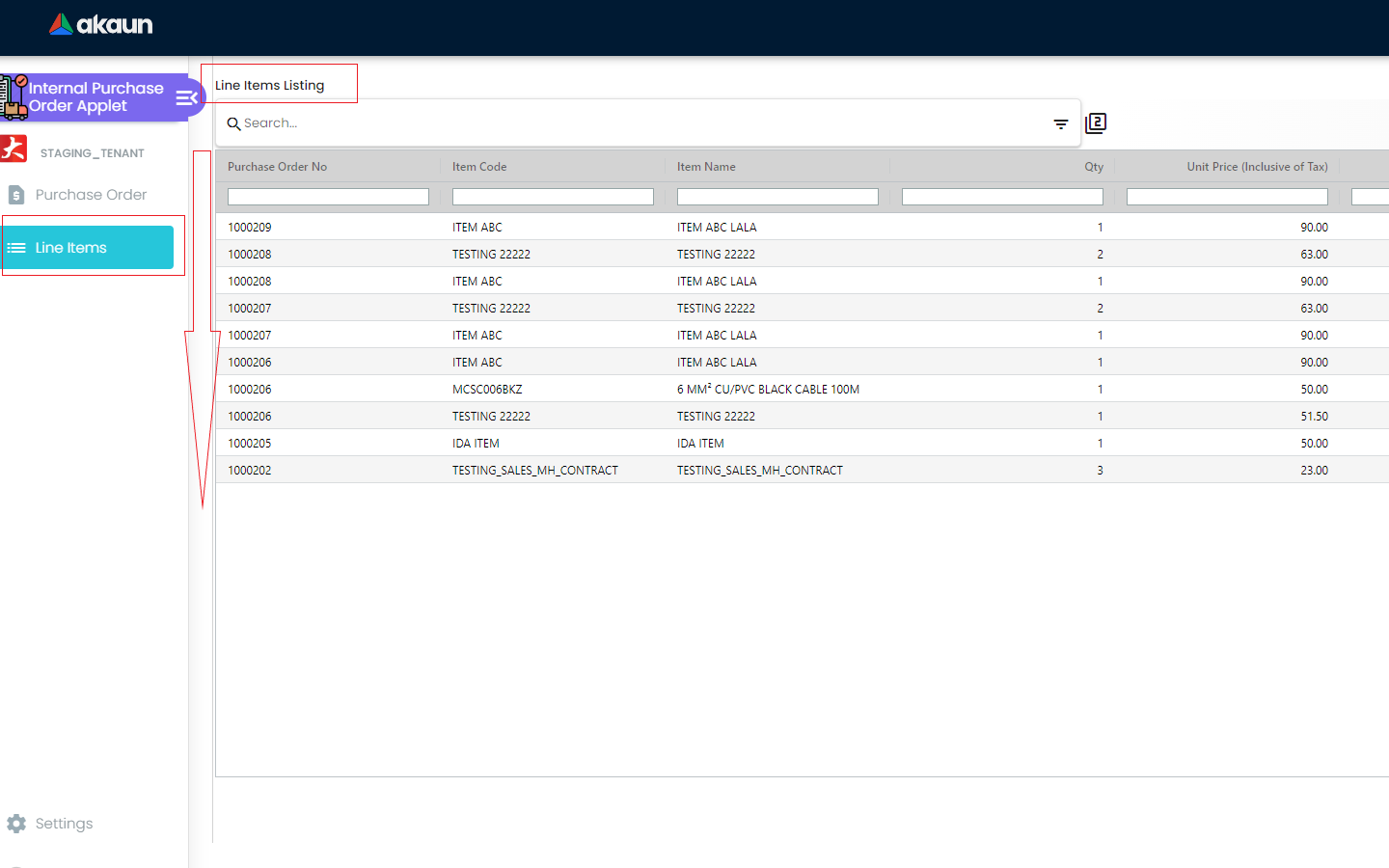Sort by Item Code column header
Image resolution: width=1389 pixels, height=868 pixels.
pyautogui.click(x=479, y=167)
